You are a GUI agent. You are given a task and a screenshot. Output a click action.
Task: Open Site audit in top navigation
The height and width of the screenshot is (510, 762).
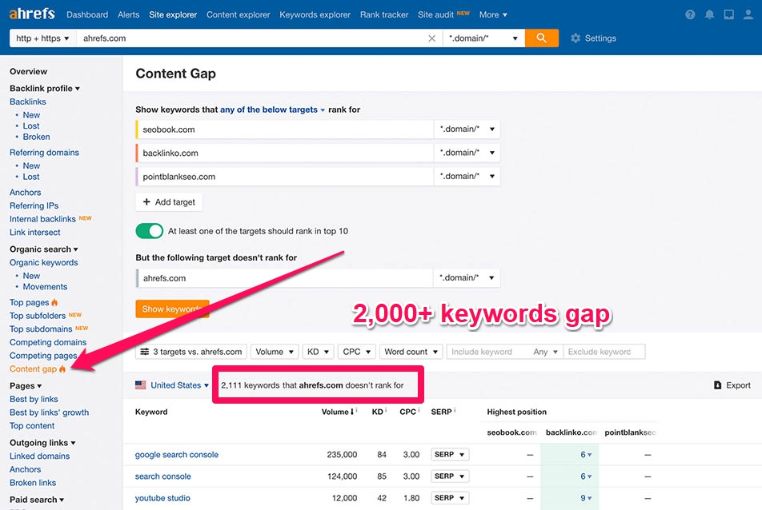tap(435, 15)
